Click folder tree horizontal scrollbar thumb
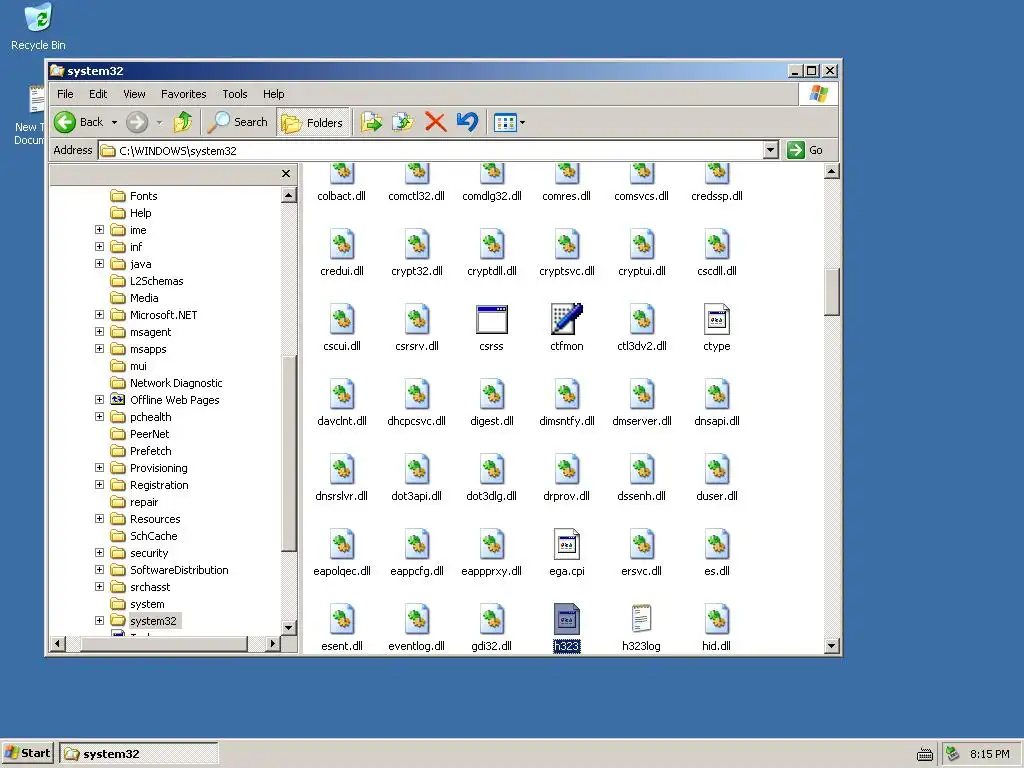This screenshot has height=768, width=1024. tap(164, 644)
